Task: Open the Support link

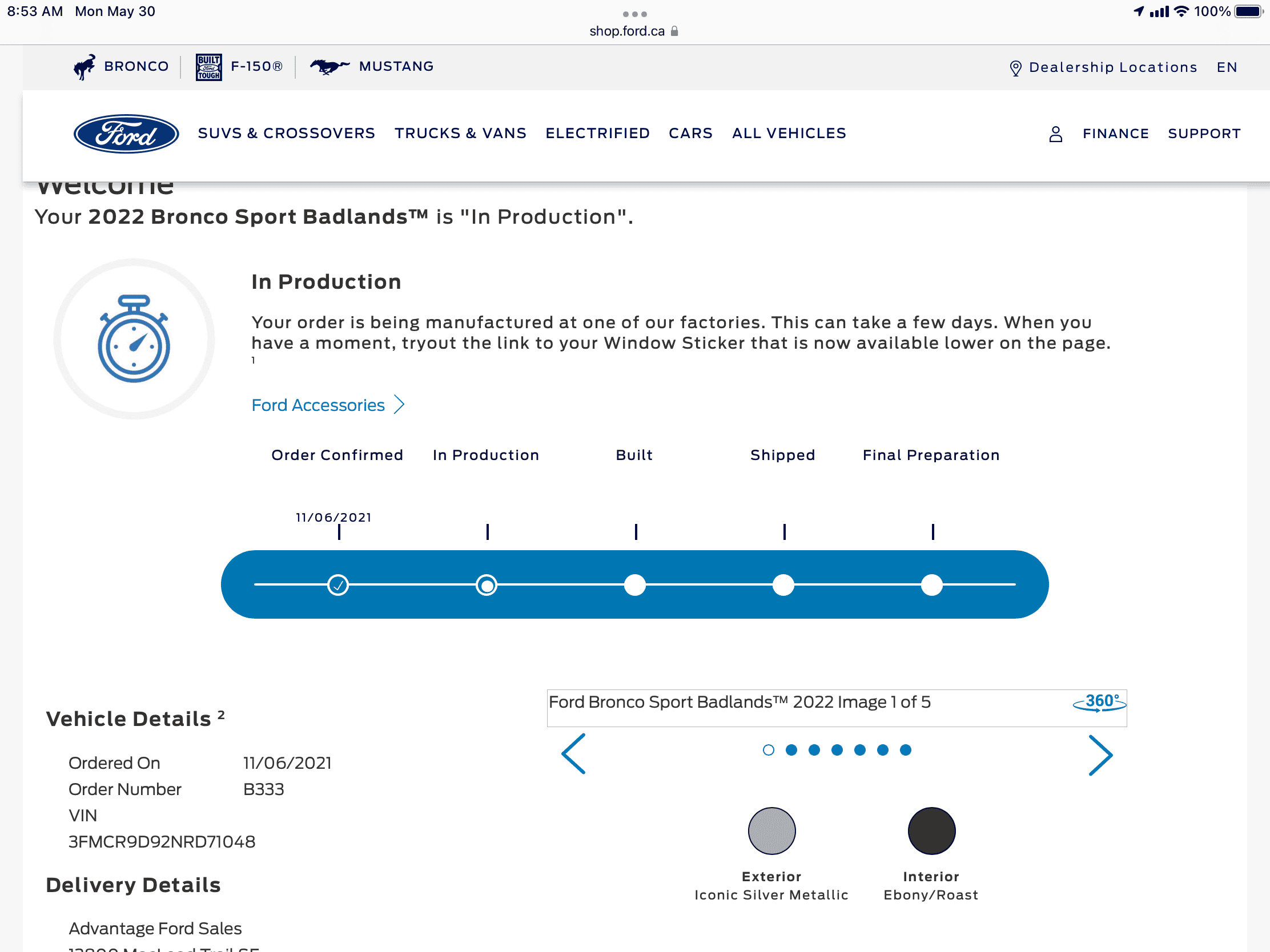Action: click(x=1204, y=134)
